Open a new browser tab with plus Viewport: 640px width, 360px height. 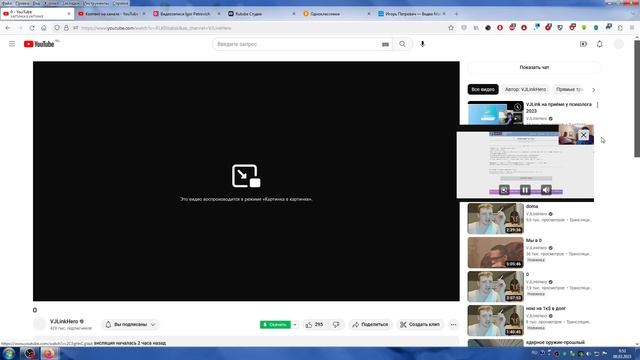[456, 14]
